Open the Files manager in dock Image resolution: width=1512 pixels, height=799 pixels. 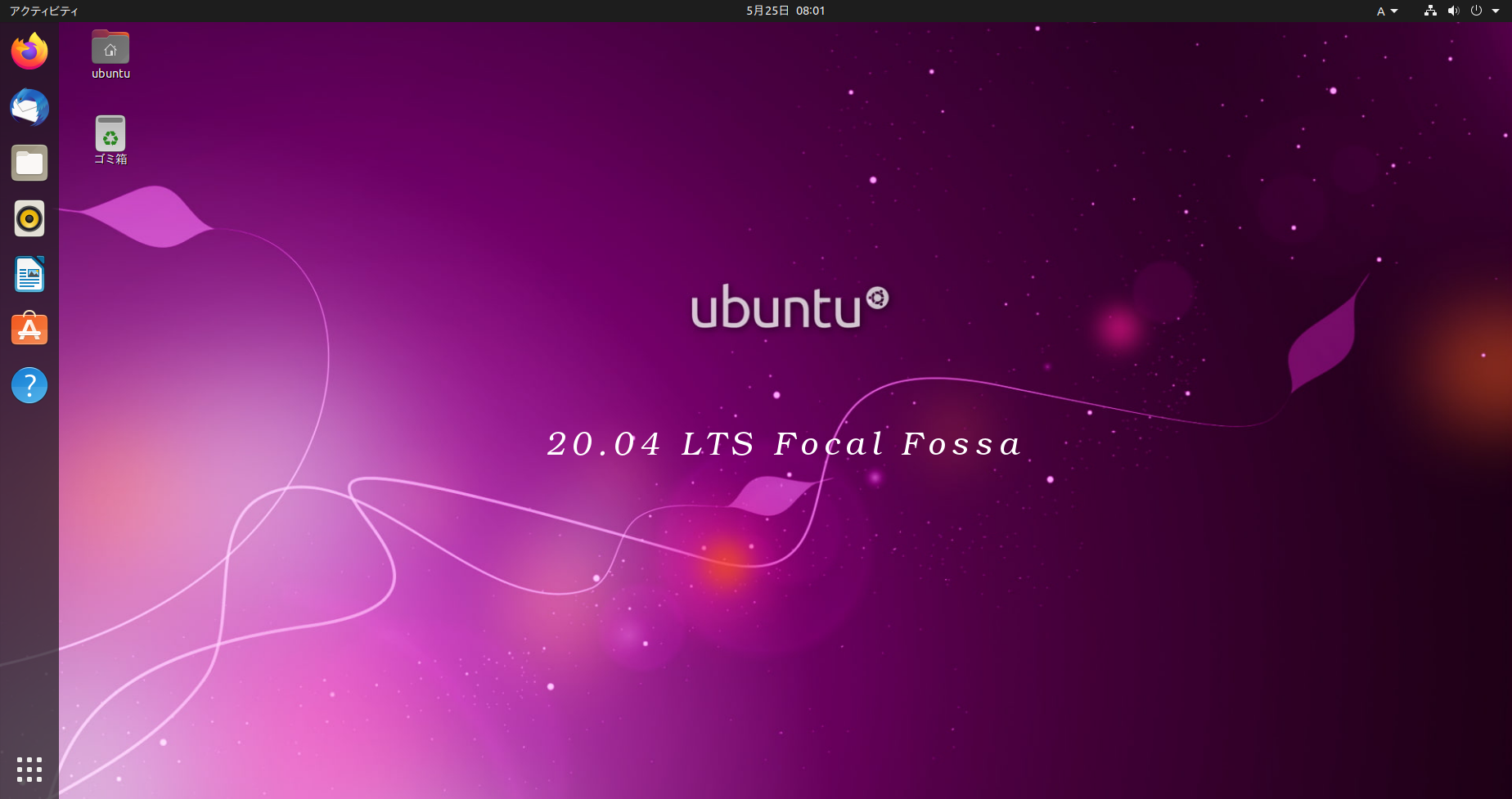(x=29, y=163)
